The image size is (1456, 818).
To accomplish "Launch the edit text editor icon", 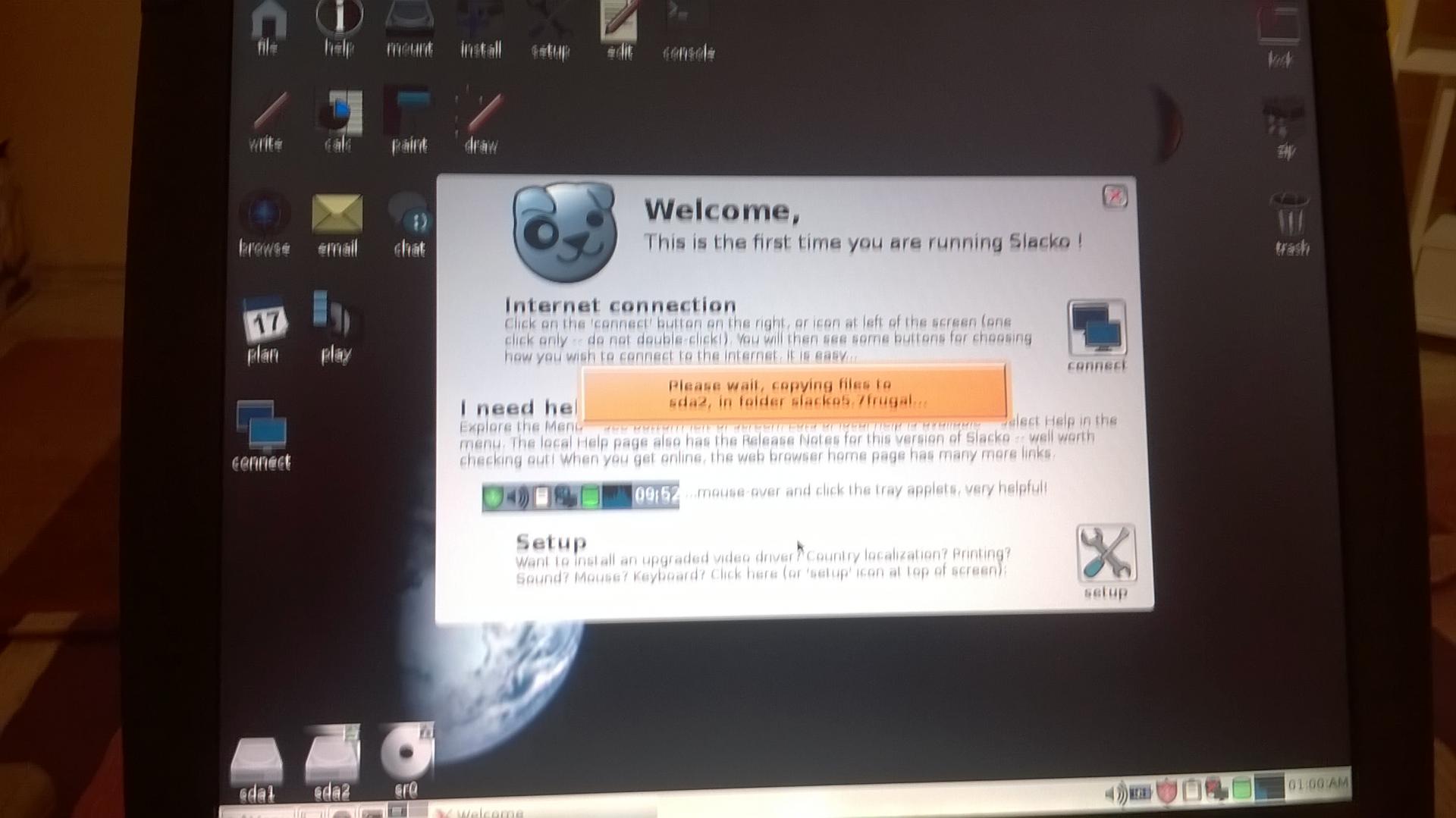I will pos(620,32).
